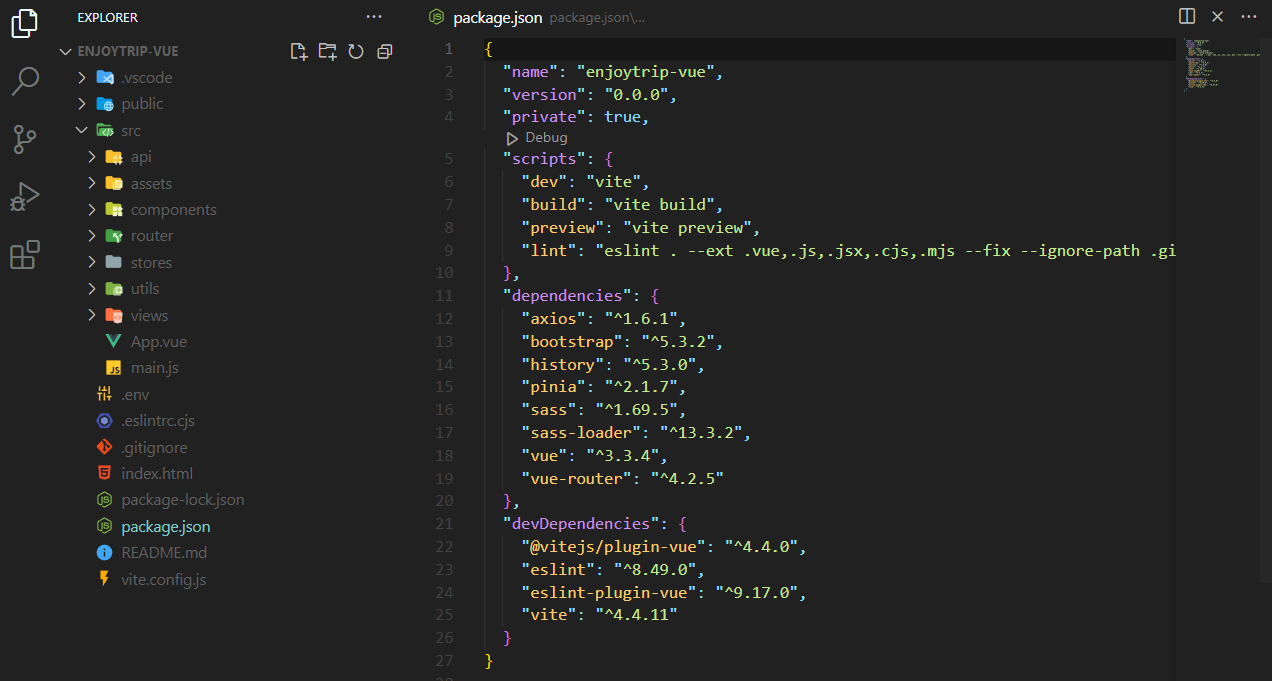Refresh the Explorer file tree
The image size is (1272, 681).
click(x=356, y=51)
